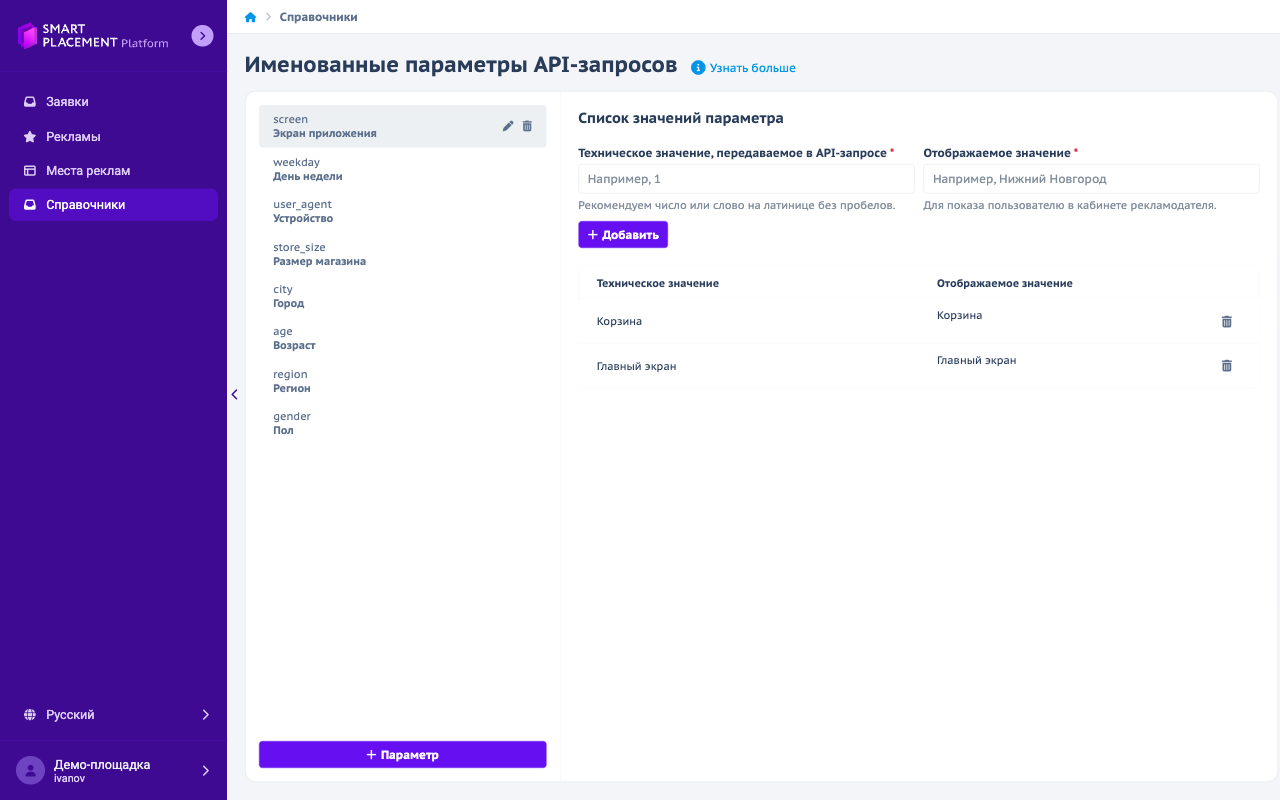This screenshot has height=800, width=1280.
Task: Click the info icon beside Узнать больше
Action: (x=698, y=68)
